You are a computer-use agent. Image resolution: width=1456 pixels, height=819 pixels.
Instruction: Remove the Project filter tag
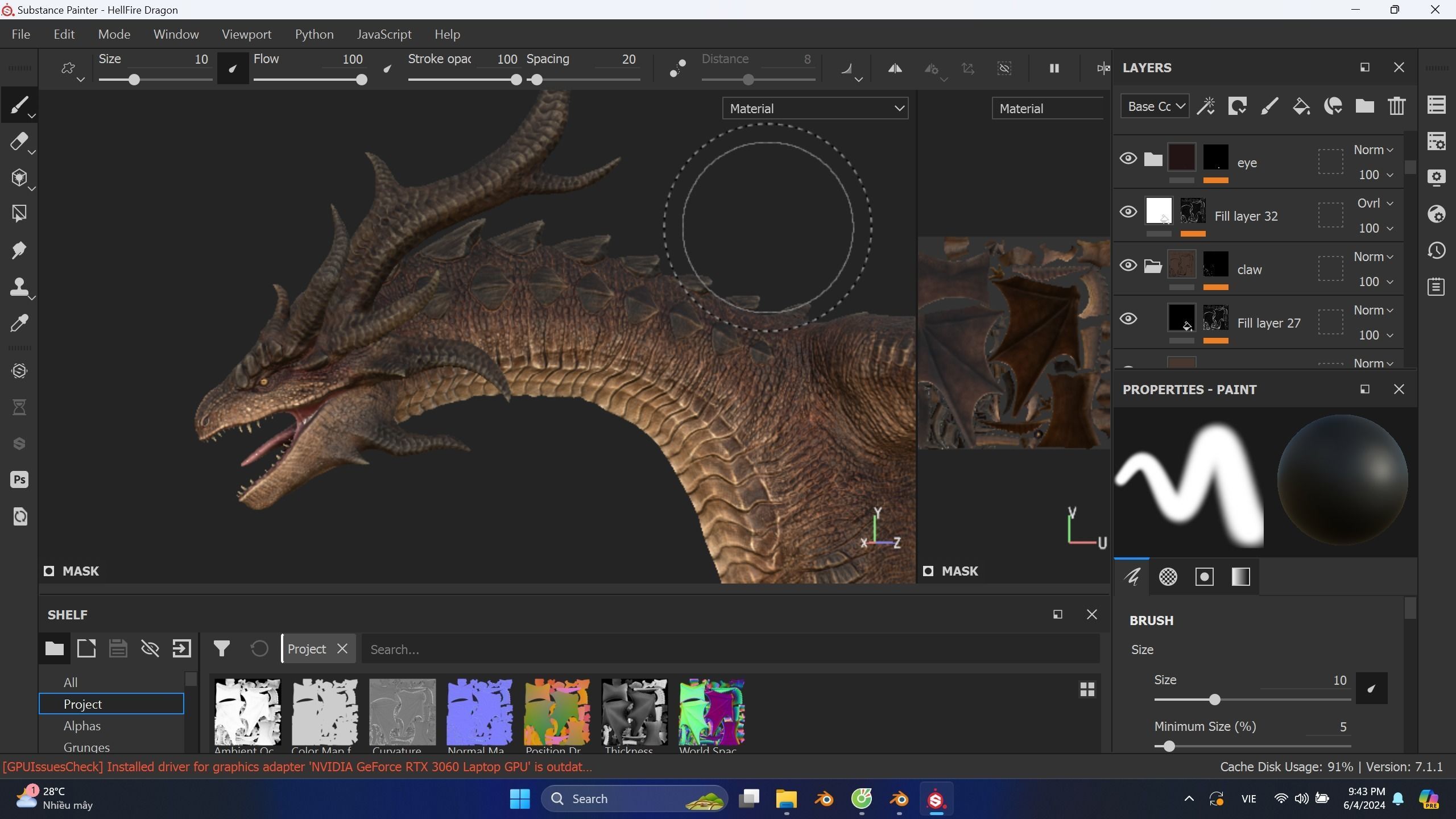click(x=342, y=649)
